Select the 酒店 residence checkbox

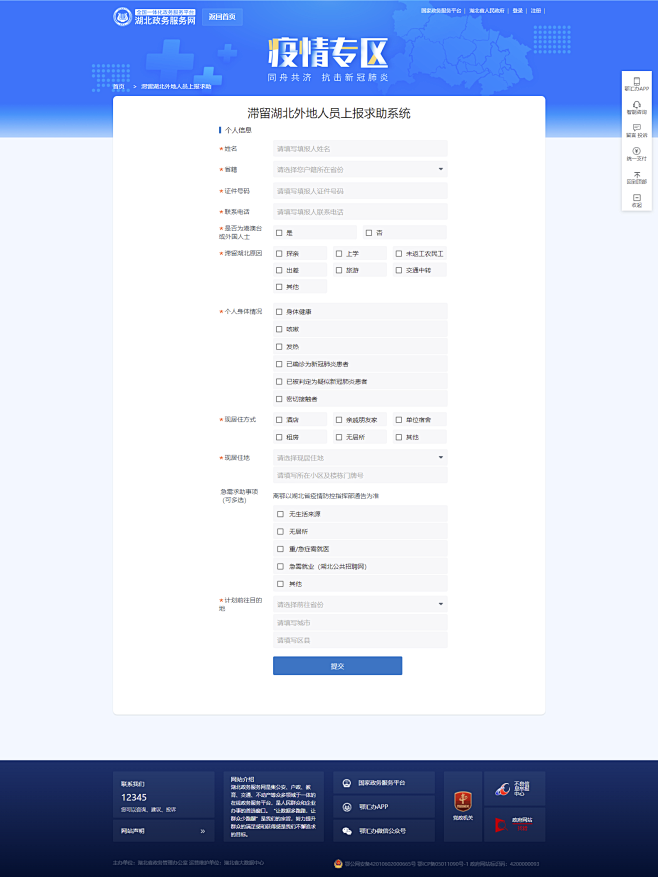click(280, 420)
